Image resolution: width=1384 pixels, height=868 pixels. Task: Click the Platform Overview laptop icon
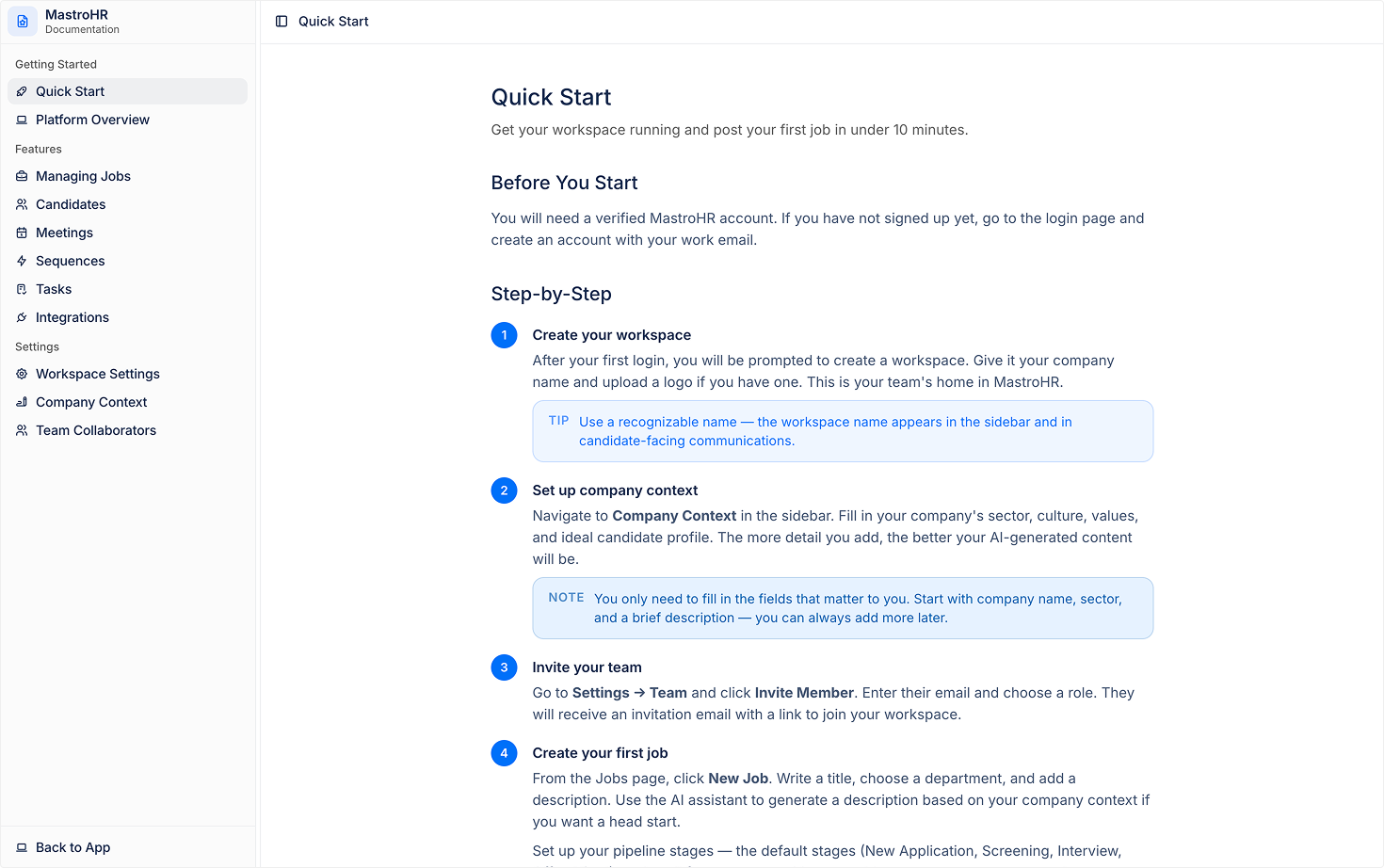pos(22,120)
